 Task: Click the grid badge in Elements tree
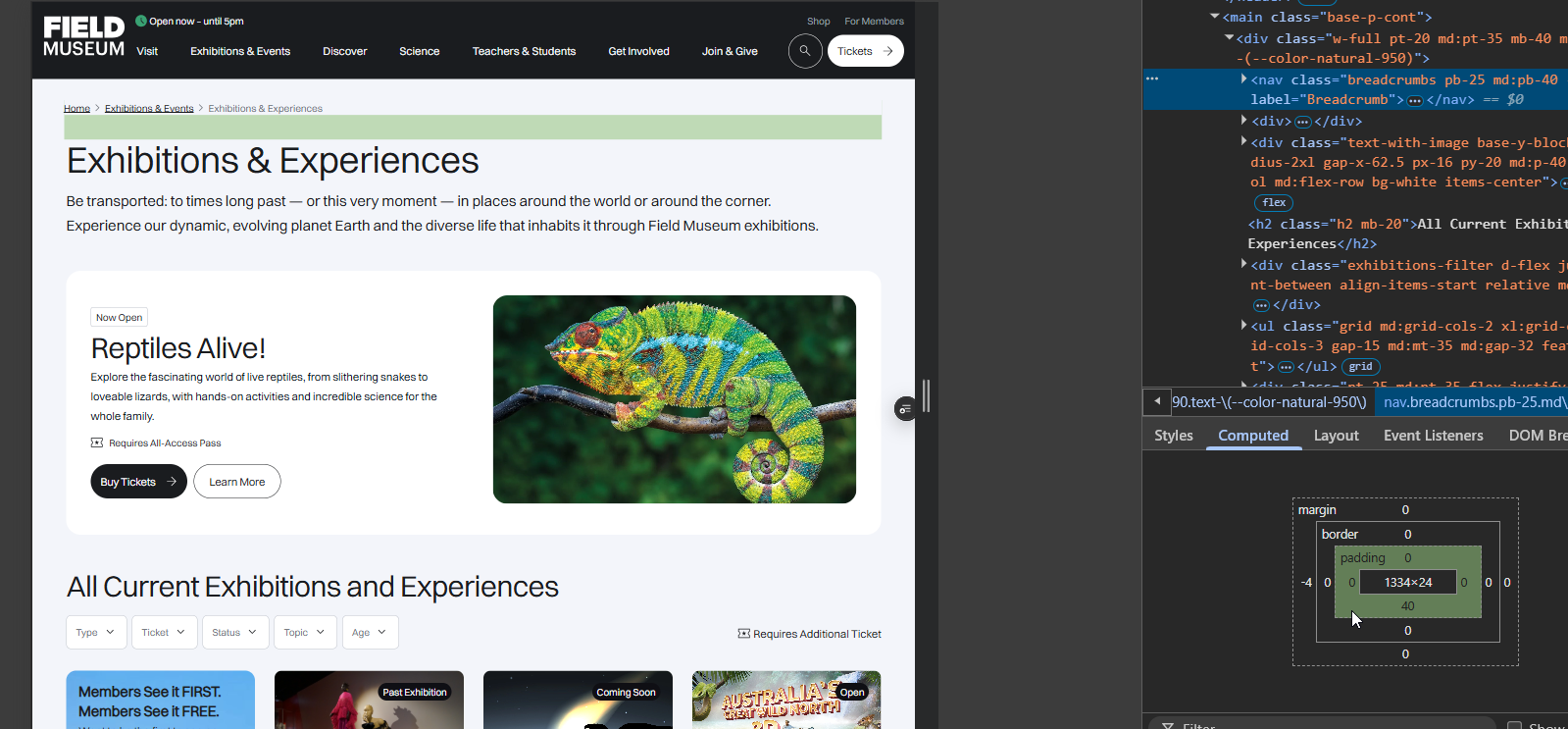1360,367
